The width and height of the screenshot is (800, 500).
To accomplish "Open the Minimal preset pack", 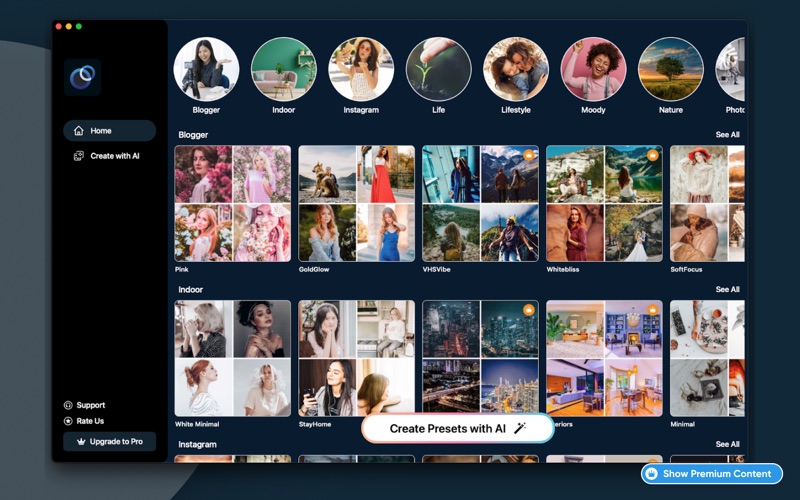I will 707,358.
